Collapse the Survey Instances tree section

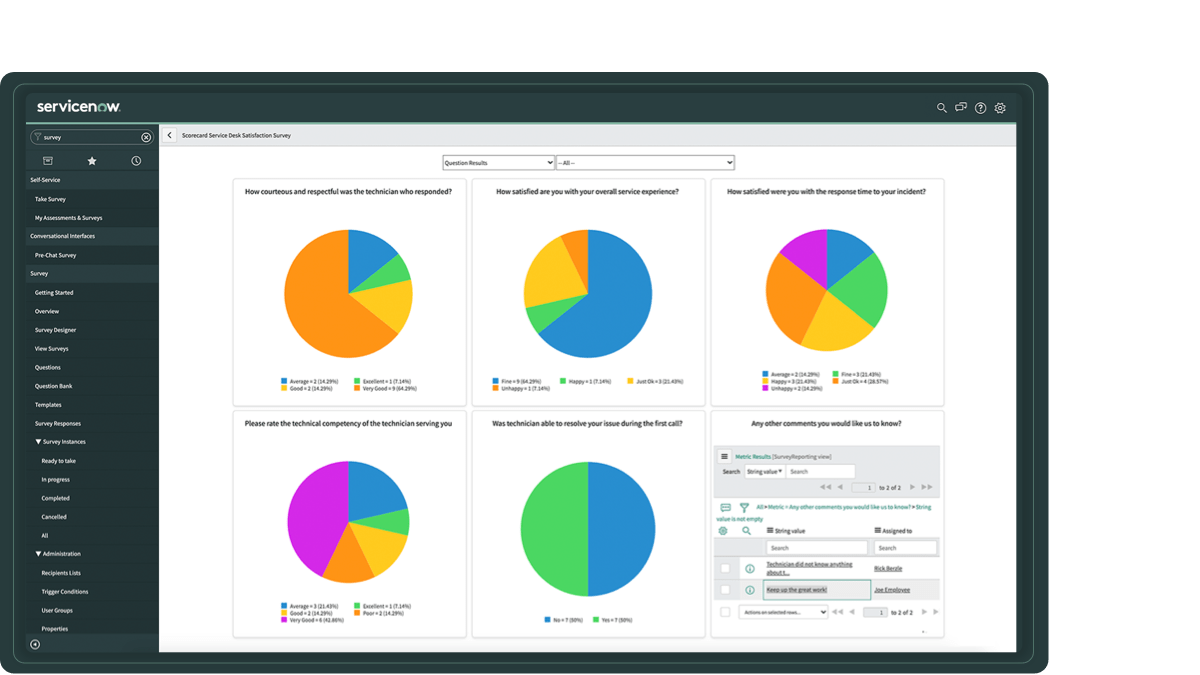(x=36, y=441)
